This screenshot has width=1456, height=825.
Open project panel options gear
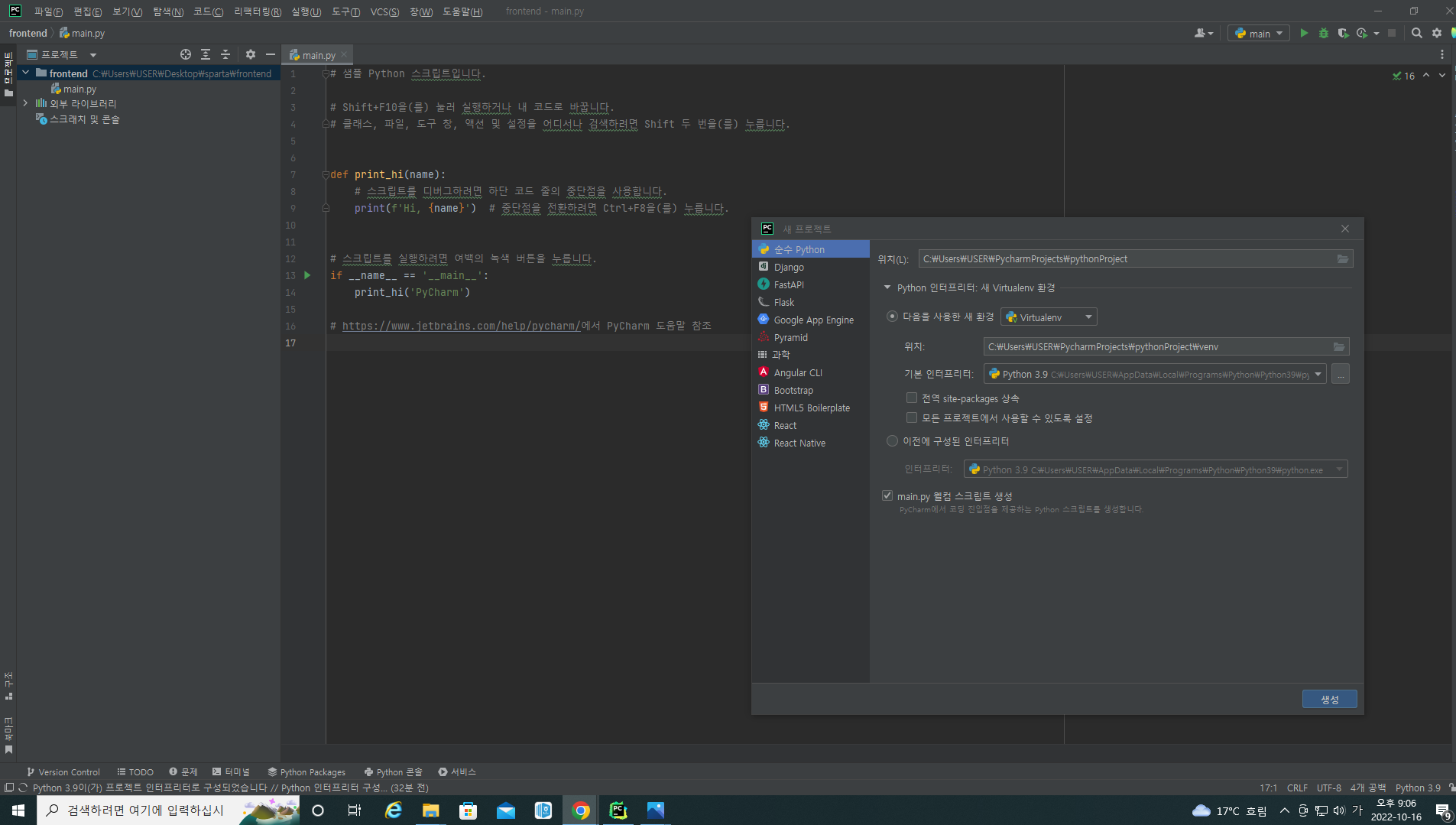coord(251,54)
